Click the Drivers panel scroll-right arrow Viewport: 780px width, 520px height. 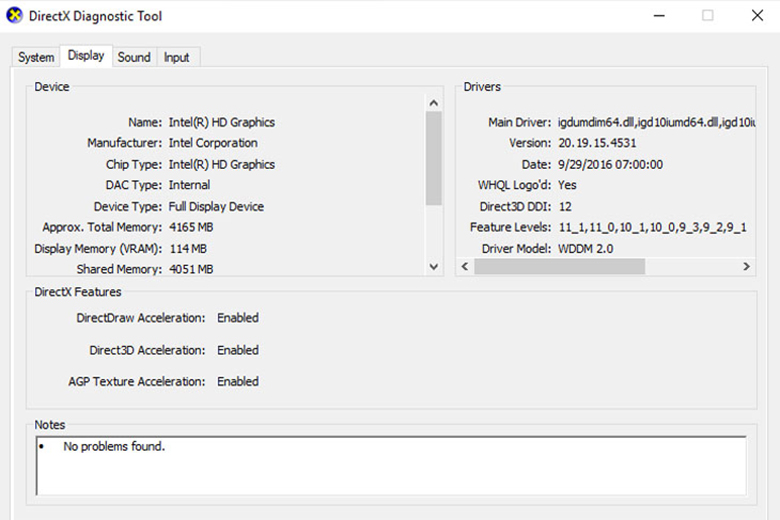746,267
